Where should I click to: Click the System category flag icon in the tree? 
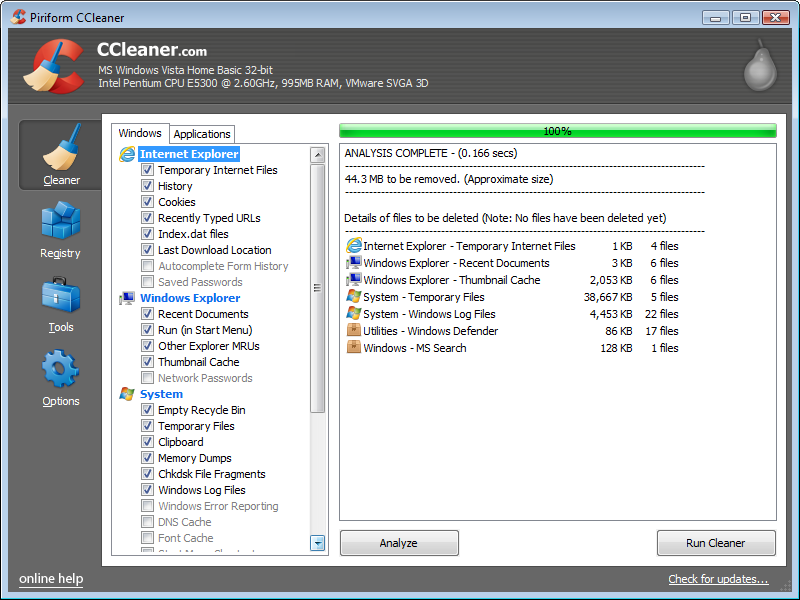(x=127, y=394)
